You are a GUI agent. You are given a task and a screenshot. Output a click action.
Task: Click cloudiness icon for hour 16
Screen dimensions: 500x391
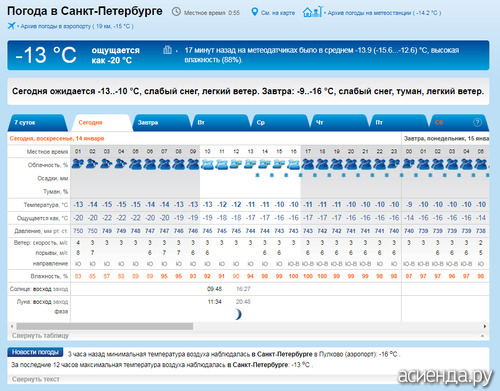293,164
